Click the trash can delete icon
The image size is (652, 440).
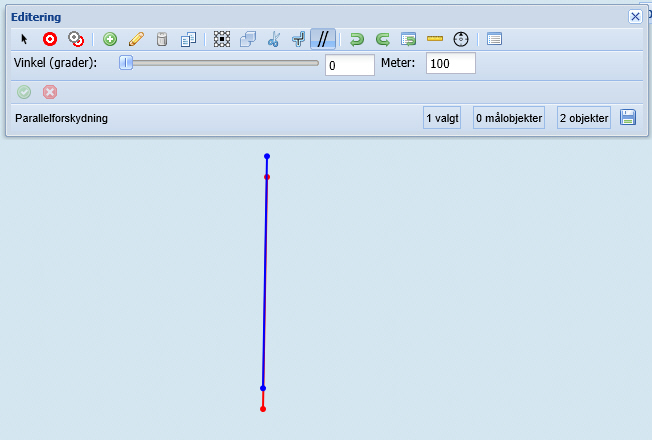point(162,40)
